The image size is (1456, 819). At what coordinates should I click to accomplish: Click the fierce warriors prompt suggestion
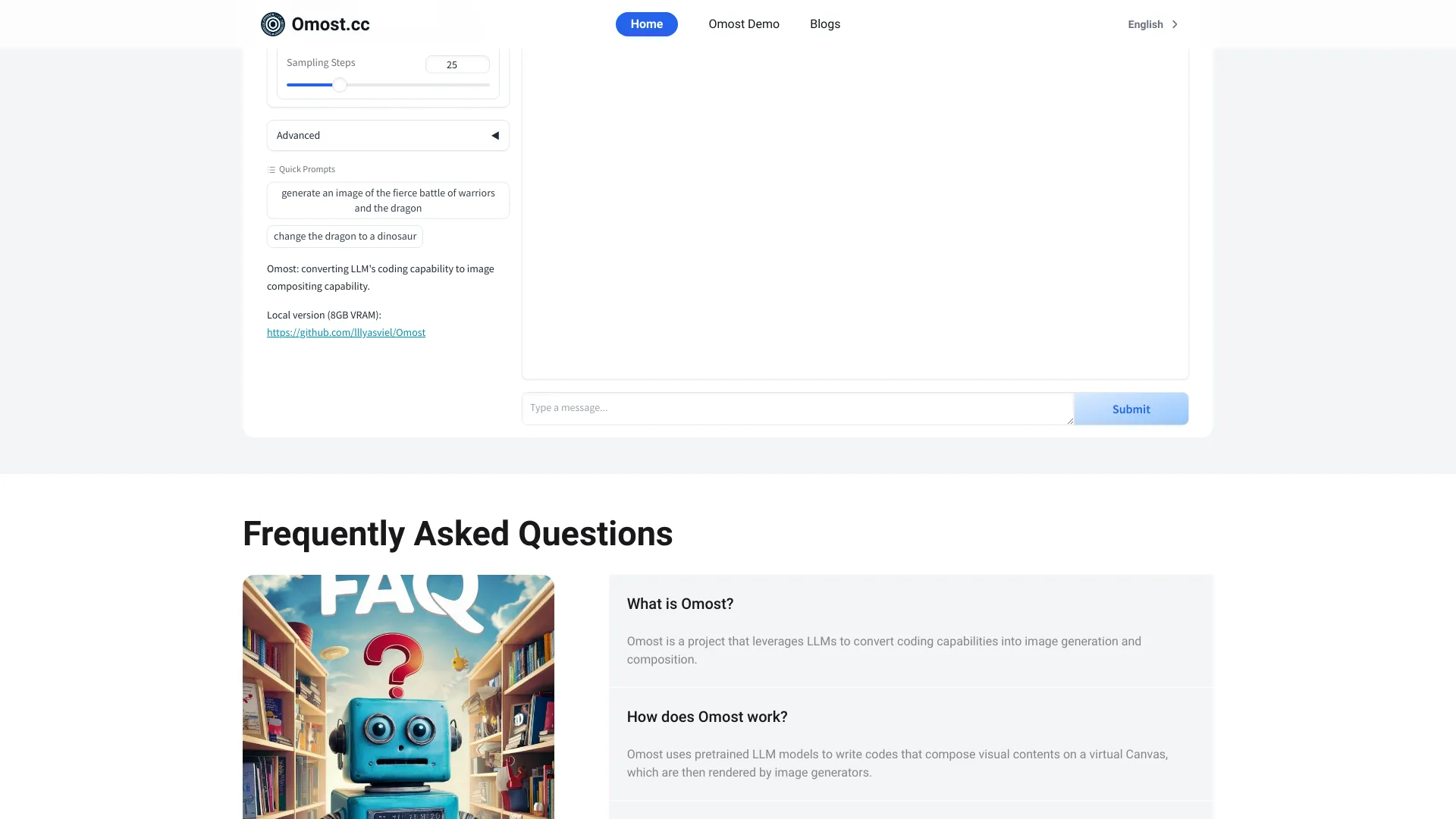(388, 200)
